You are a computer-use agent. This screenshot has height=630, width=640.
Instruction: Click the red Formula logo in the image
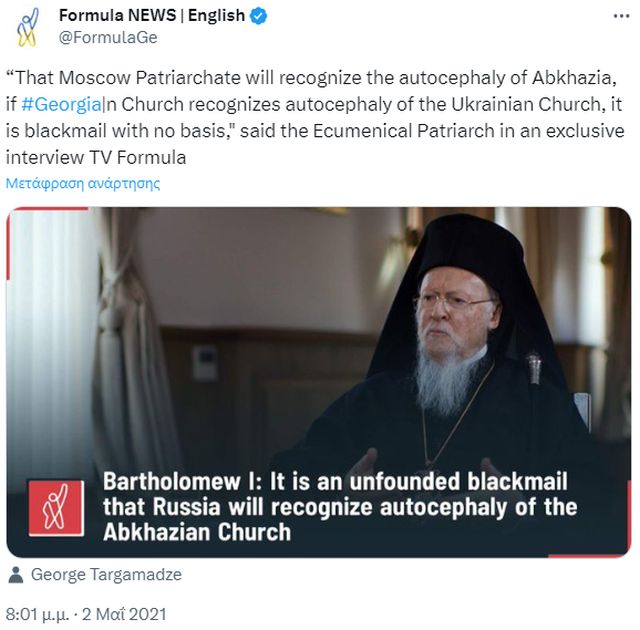[56, 508]
